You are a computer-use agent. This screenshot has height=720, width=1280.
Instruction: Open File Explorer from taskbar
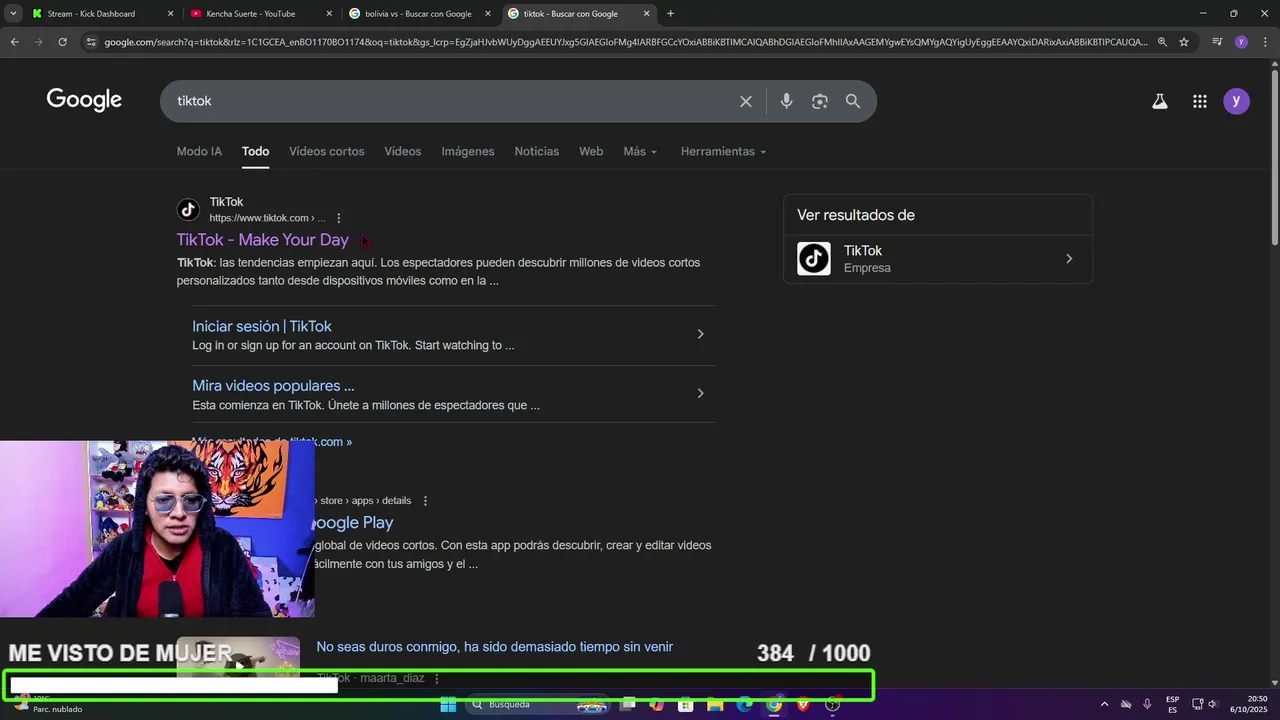[x=715, y=705]
